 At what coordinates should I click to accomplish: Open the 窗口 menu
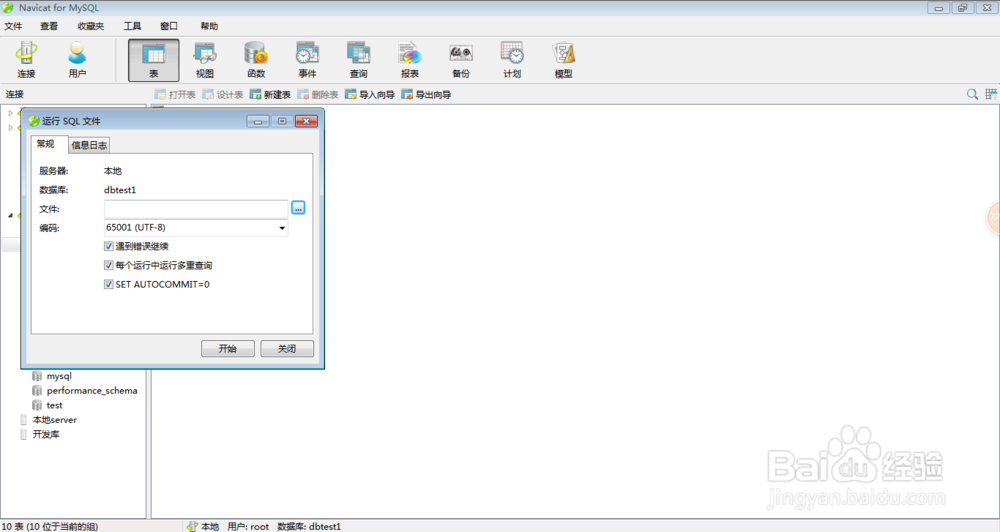click(168, 26)
